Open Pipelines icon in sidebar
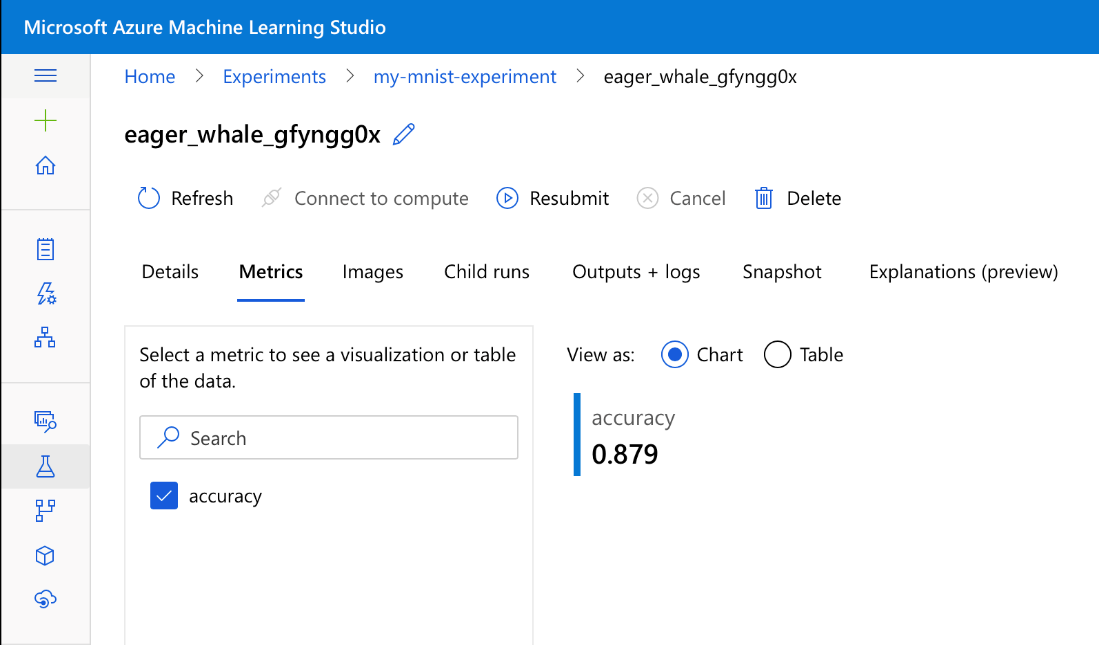This screenshot has width=1099, height=645. click(45, 510)
